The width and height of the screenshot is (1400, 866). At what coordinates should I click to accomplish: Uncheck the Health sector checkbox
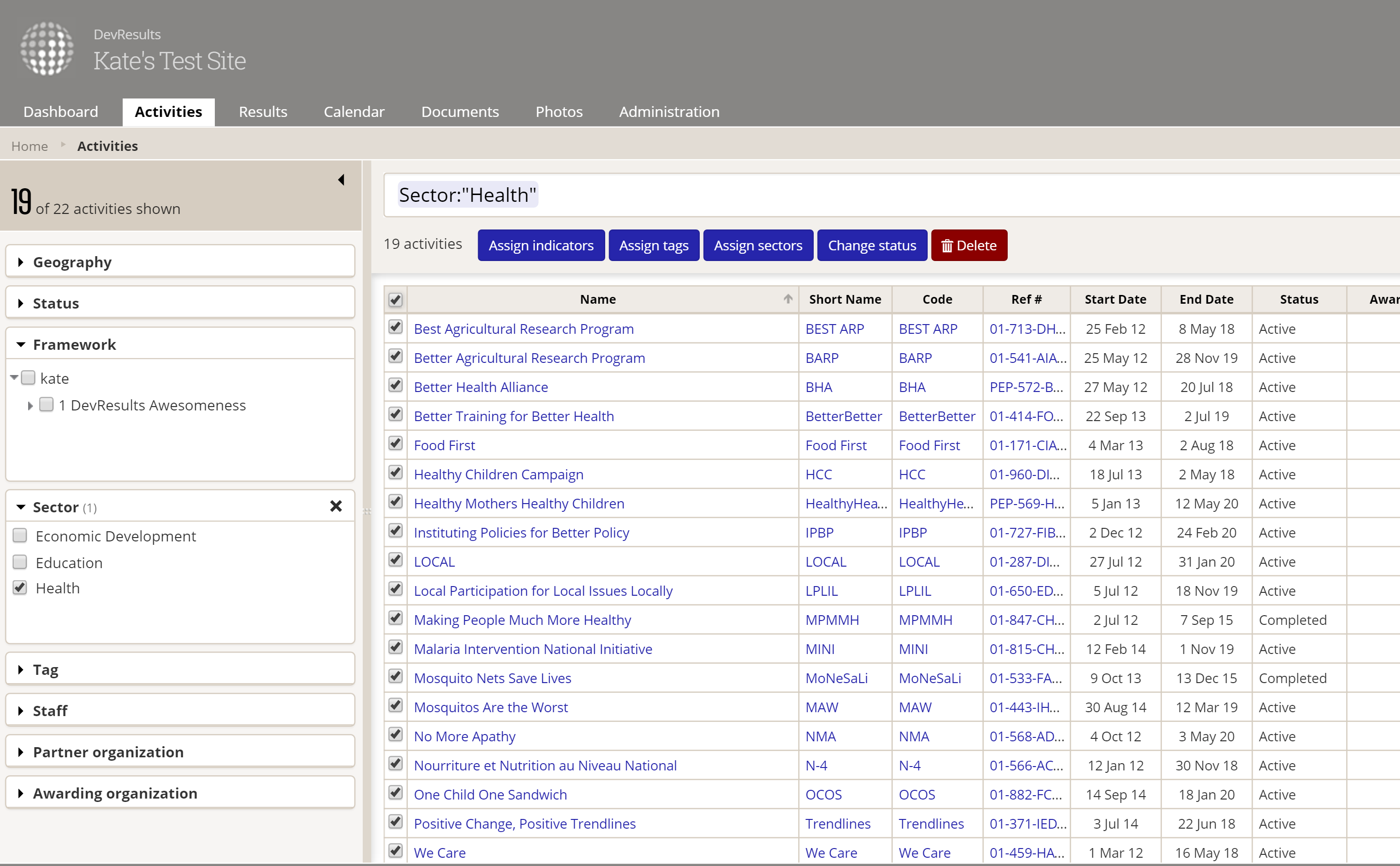20,588
